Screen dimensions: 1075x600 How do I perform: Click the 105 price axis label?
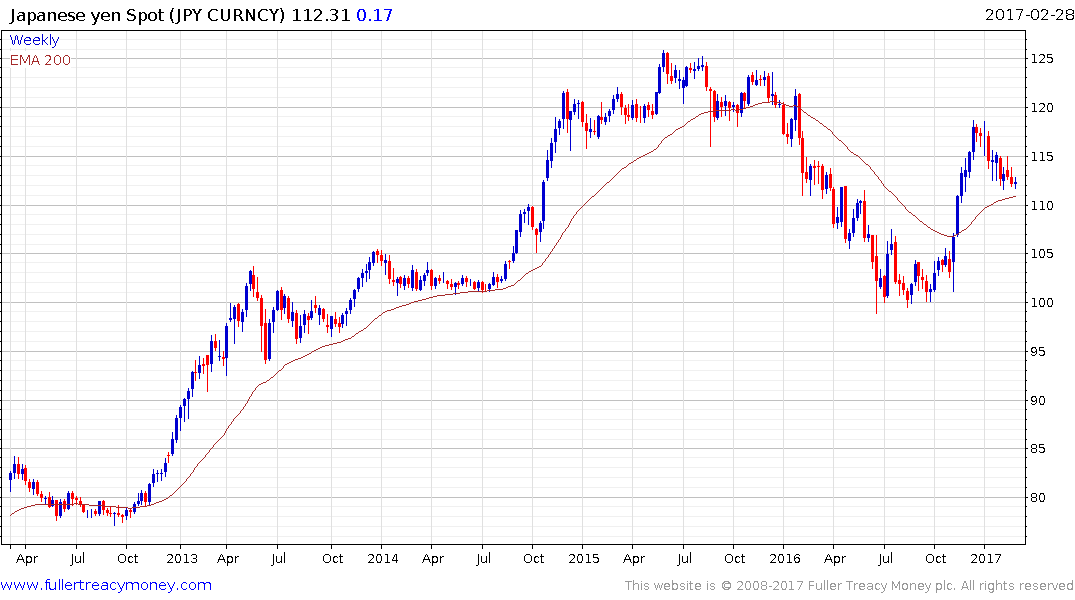(1042, 254)
